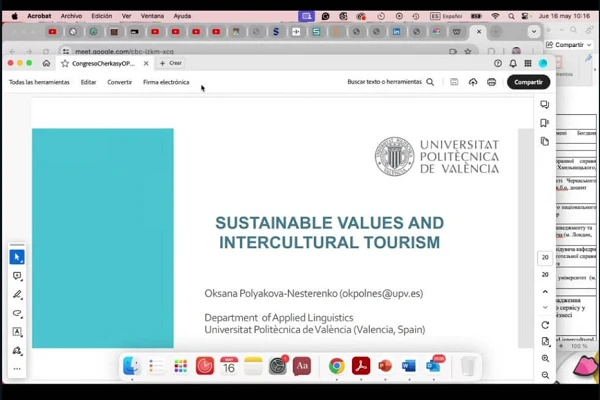Screen dimensions: 600x400
Task: Activate the add text tool
Action: click(x=17, y=332)
